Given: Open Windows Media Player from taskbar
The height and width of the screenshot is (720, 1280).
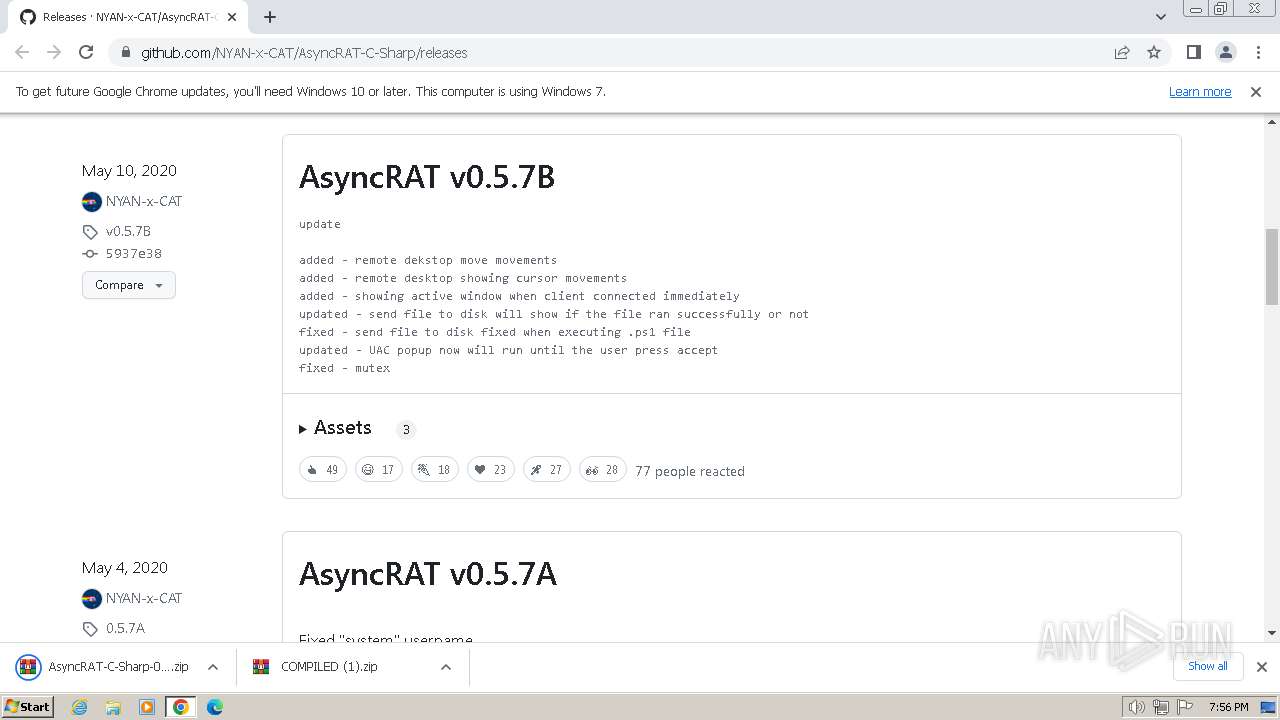Looking at the screenshot, I should [147, 707].
